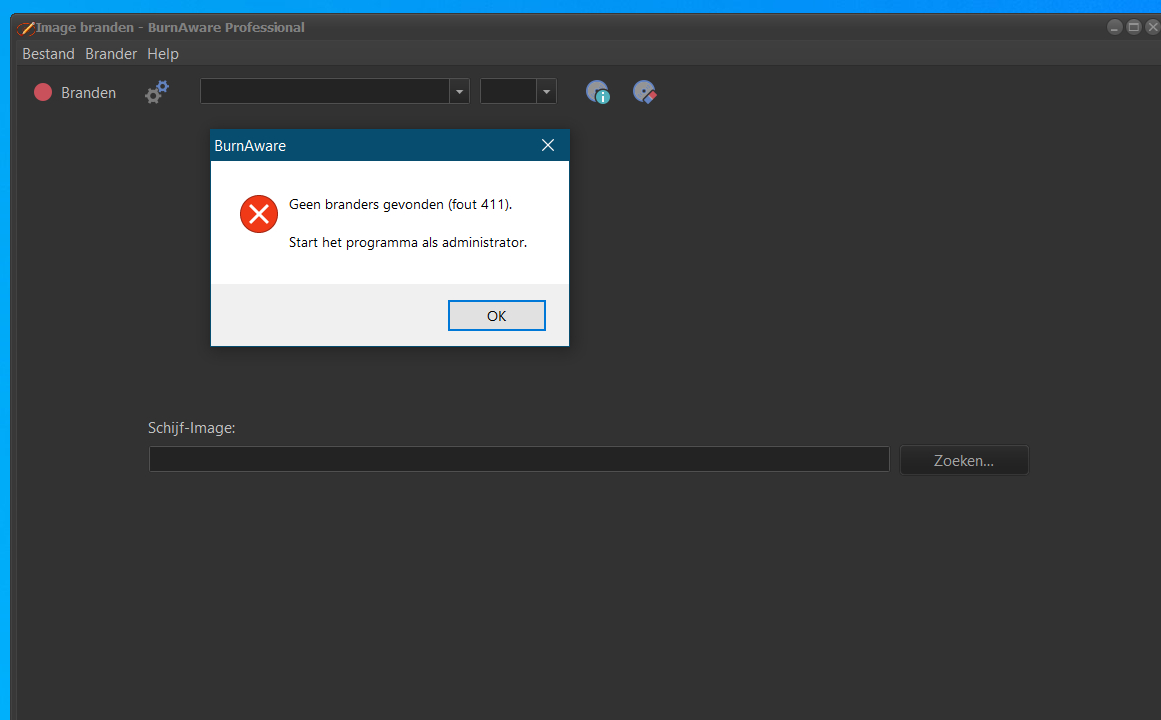1161x720 pixels.
Task: Click 'Start het programma als administrator.' text
Action: click(x=408, y=242)
